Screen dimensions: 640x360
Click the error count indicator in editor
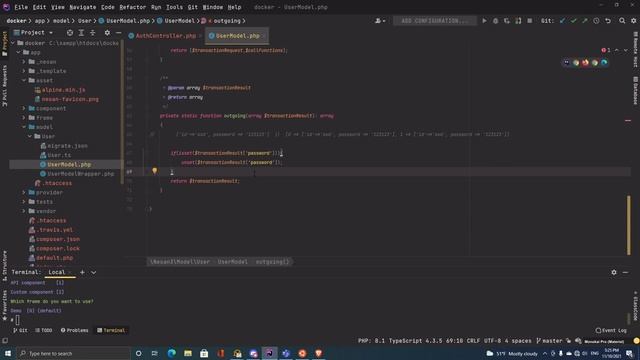point(606,50)
